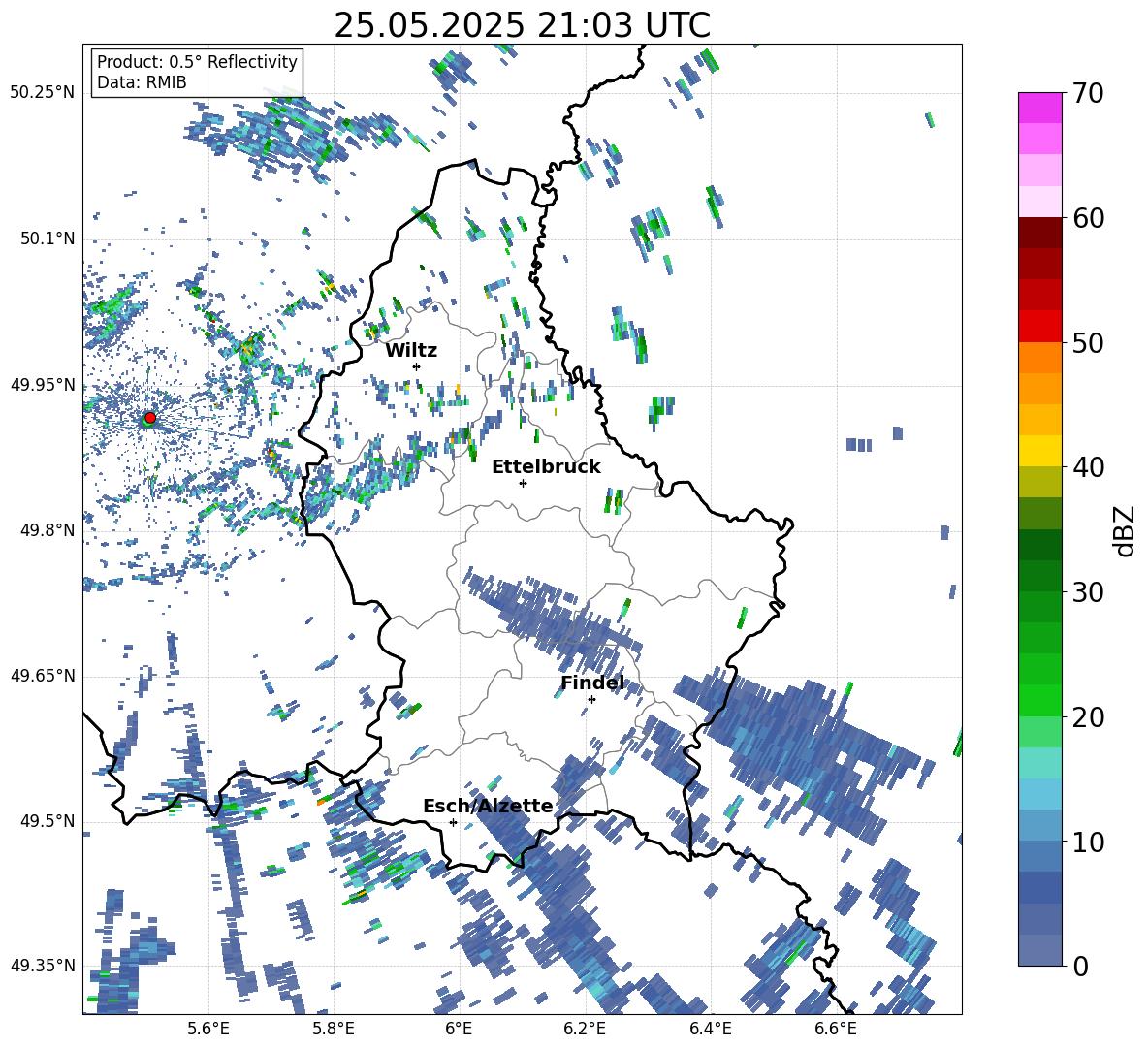Viewport: 1148px width, 1048px height.
Task: Click the 49.5°N latitude label
Action: 47,821
